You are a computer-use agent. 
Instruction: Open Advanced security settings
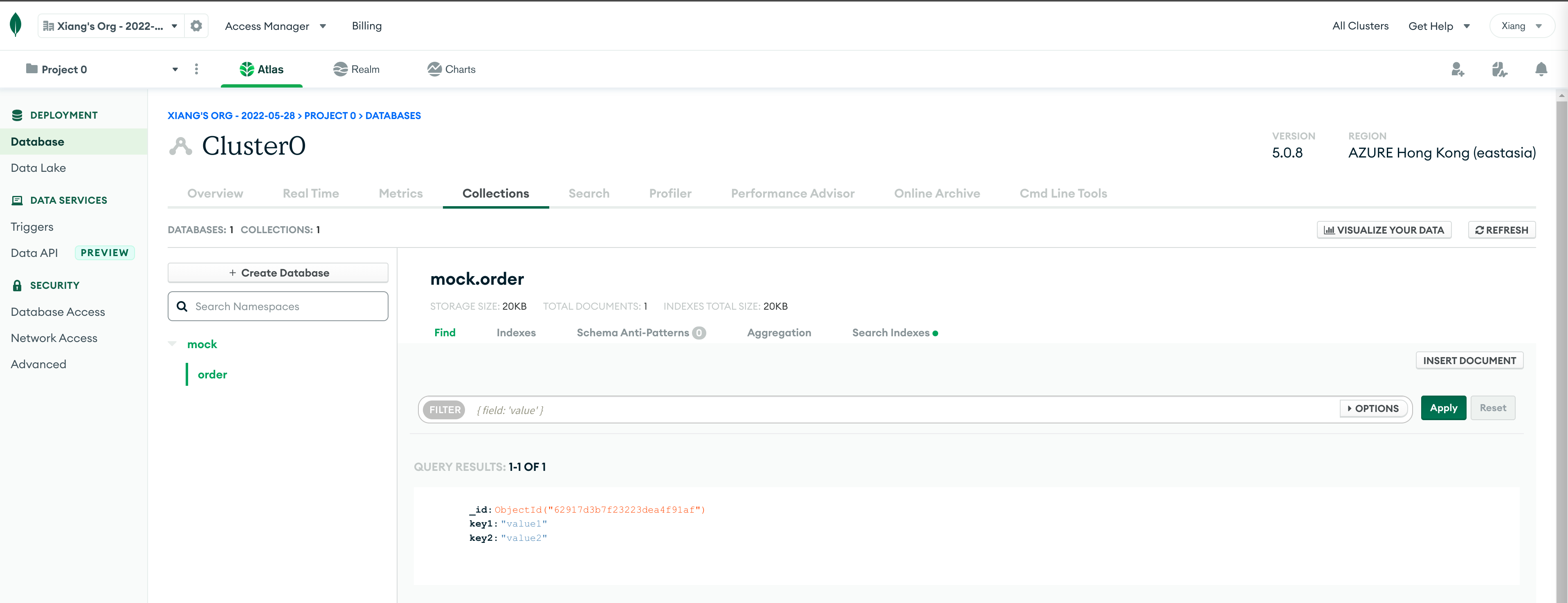pyautogui.click(x=38, y=364)
